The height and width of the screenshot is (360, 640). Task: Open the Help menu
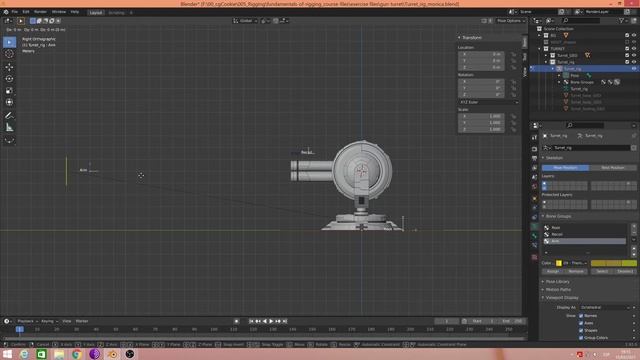point(75,12)
